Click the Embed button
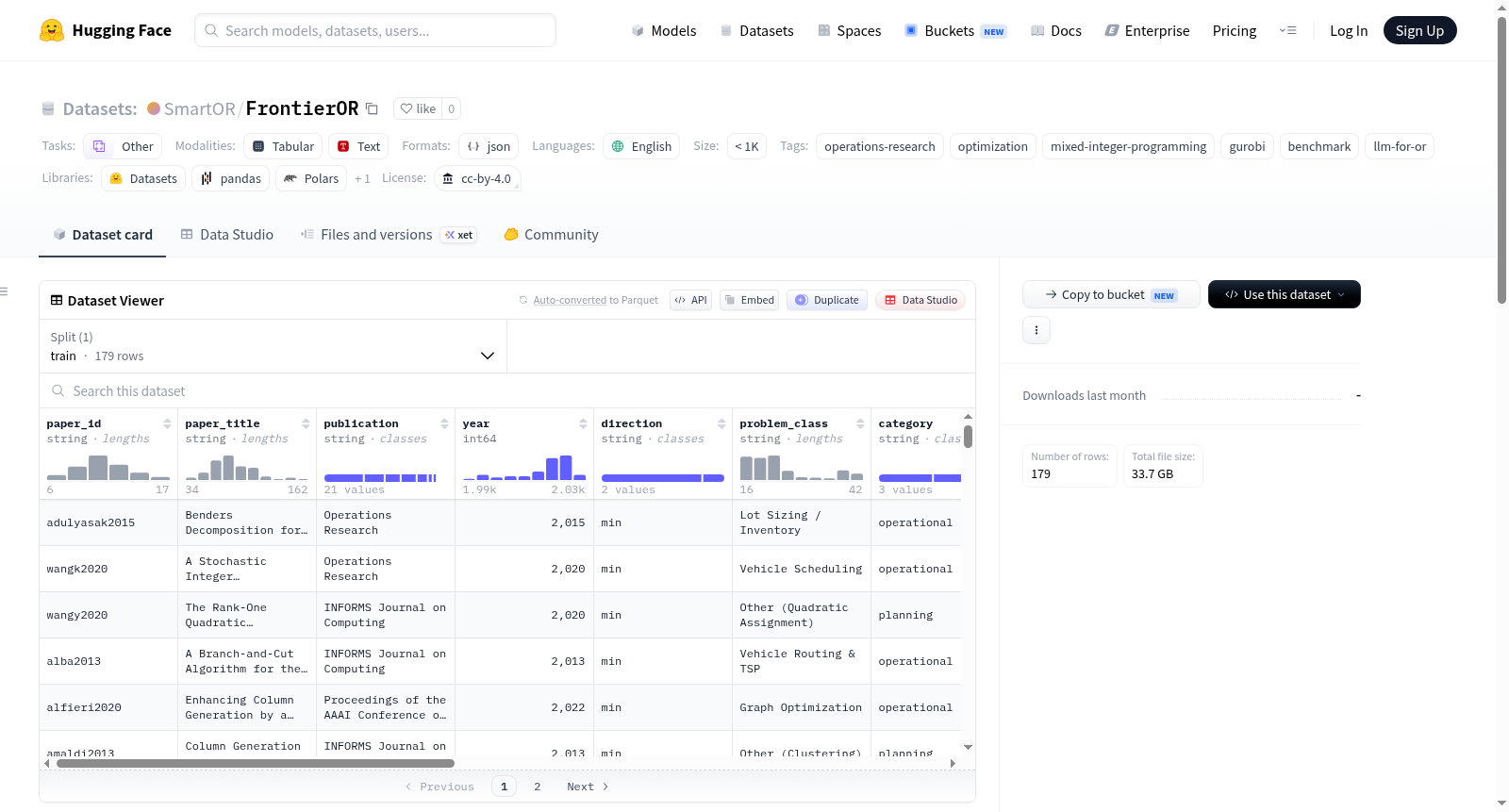Image resolution: width=1509 pixels, height=812 pixels. (749, 300)
